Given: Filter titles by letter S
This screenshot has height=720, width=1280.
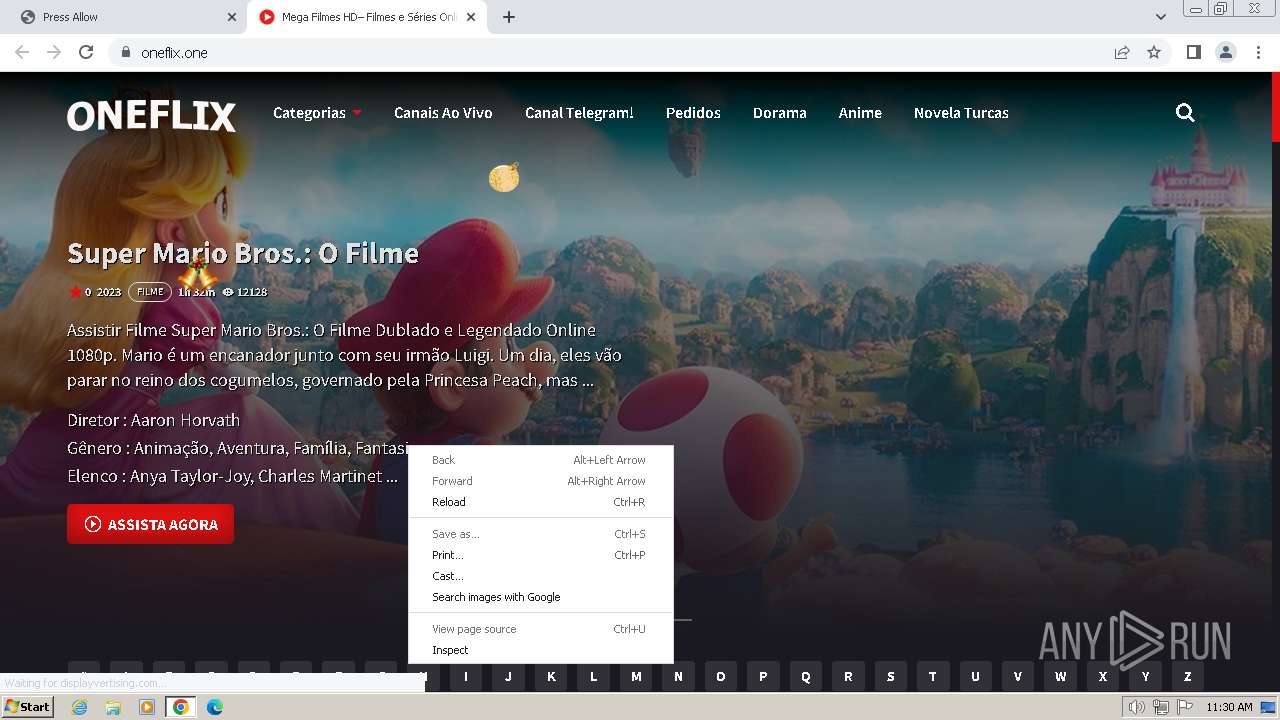Looking at the screenshot, I should (890, 676).
